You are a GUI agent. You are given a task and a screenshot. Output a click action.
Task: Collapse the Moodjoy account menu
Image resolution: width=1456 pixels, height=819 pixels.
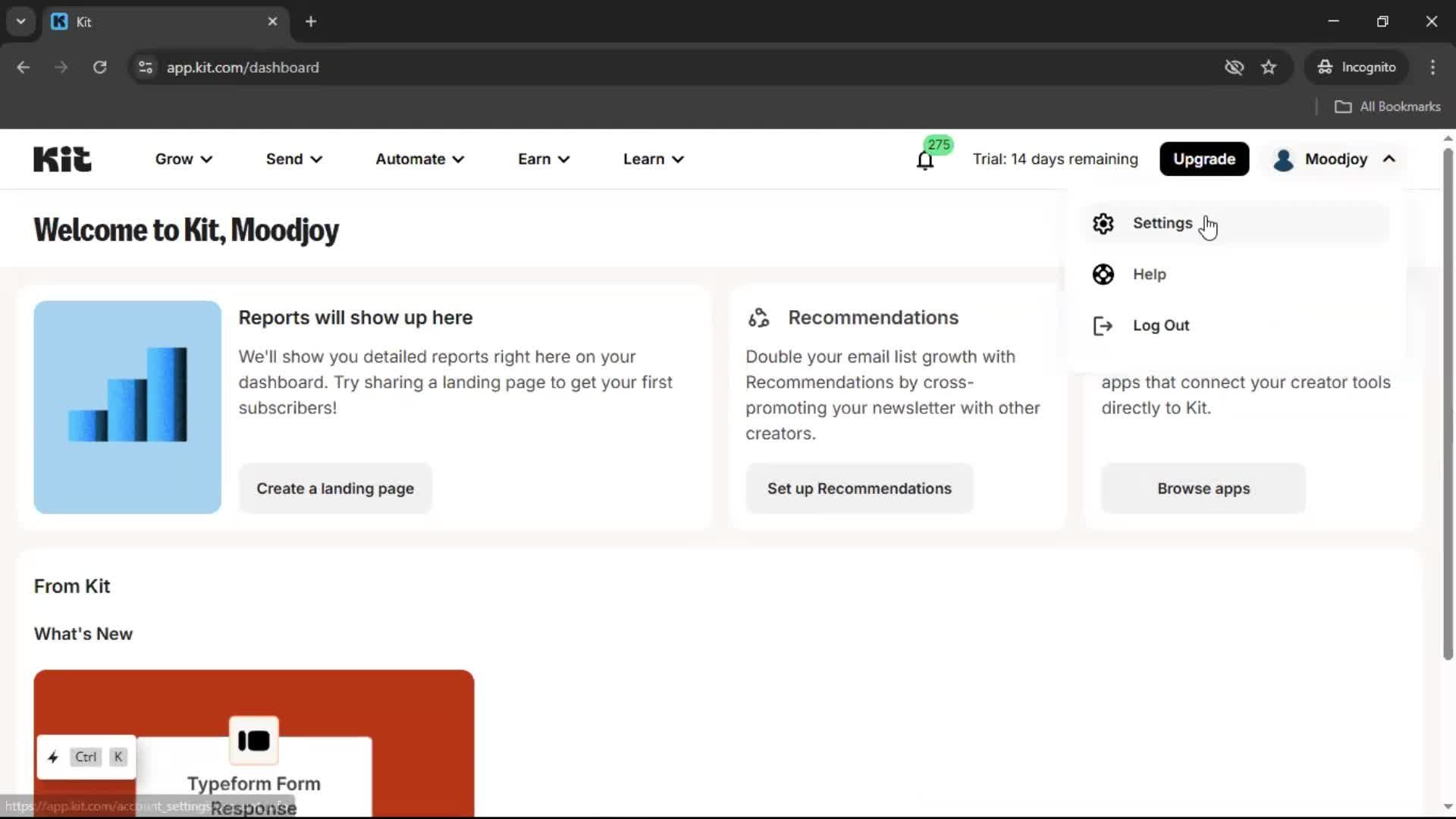[x=1335, y=159]
